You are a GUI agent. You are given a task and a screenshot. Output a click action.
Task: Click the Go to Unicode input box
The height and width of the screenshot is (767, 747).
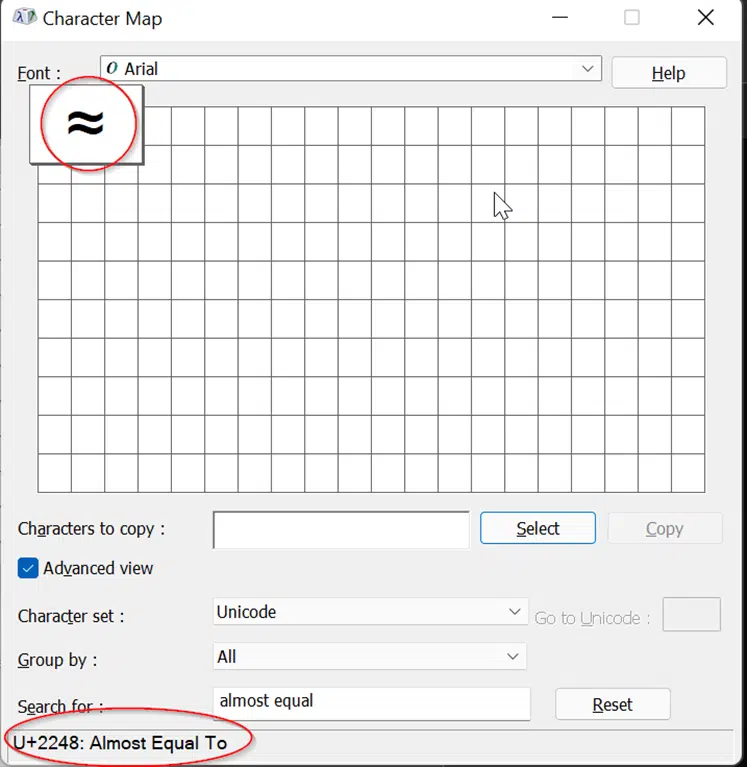[x=691, y=614]
